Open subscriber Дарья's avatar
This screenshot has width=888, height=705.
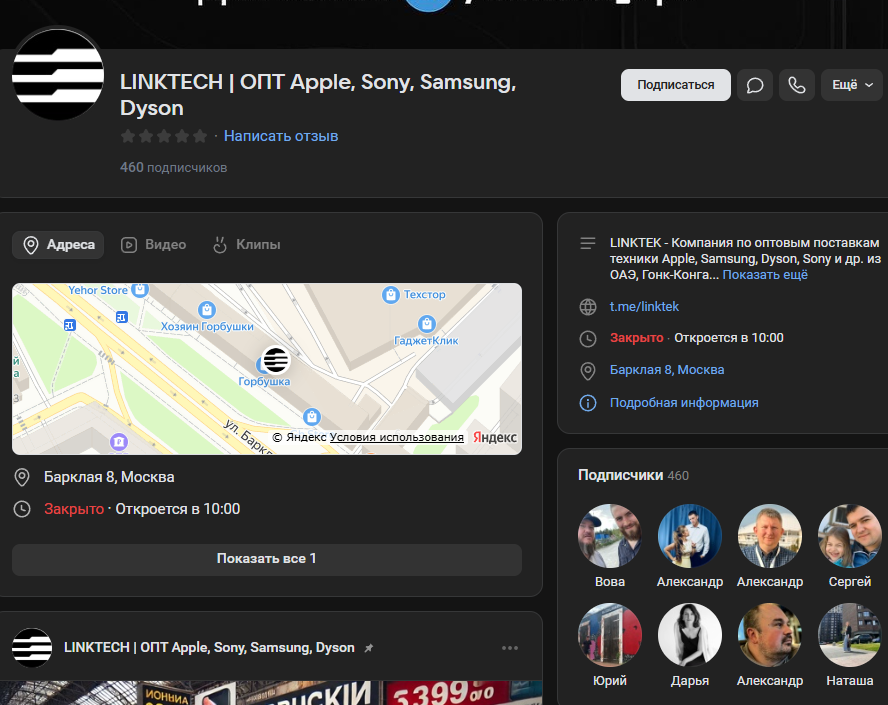click(689, 635)
